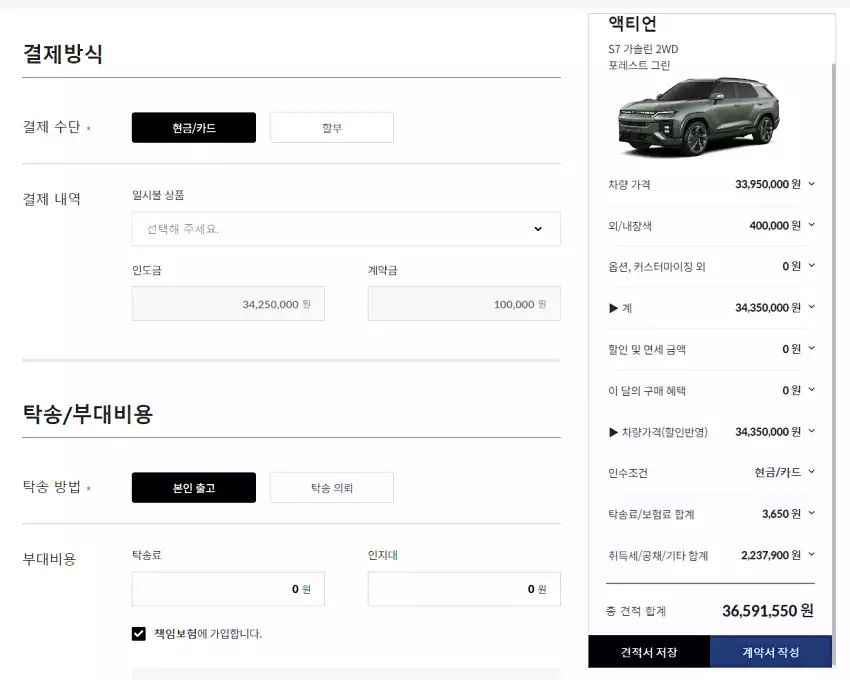Select the 현금/카드 payment method button
850x680 pixels.
click(193, 127)
